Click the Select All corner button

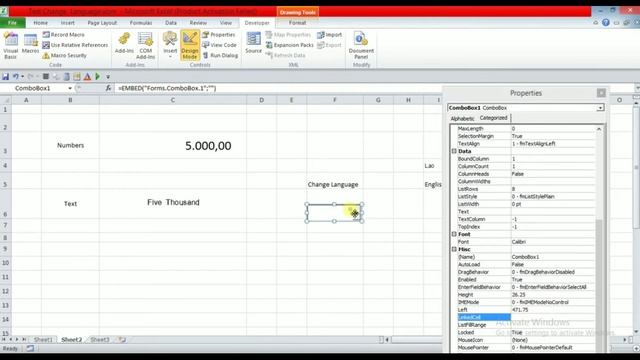6,100
